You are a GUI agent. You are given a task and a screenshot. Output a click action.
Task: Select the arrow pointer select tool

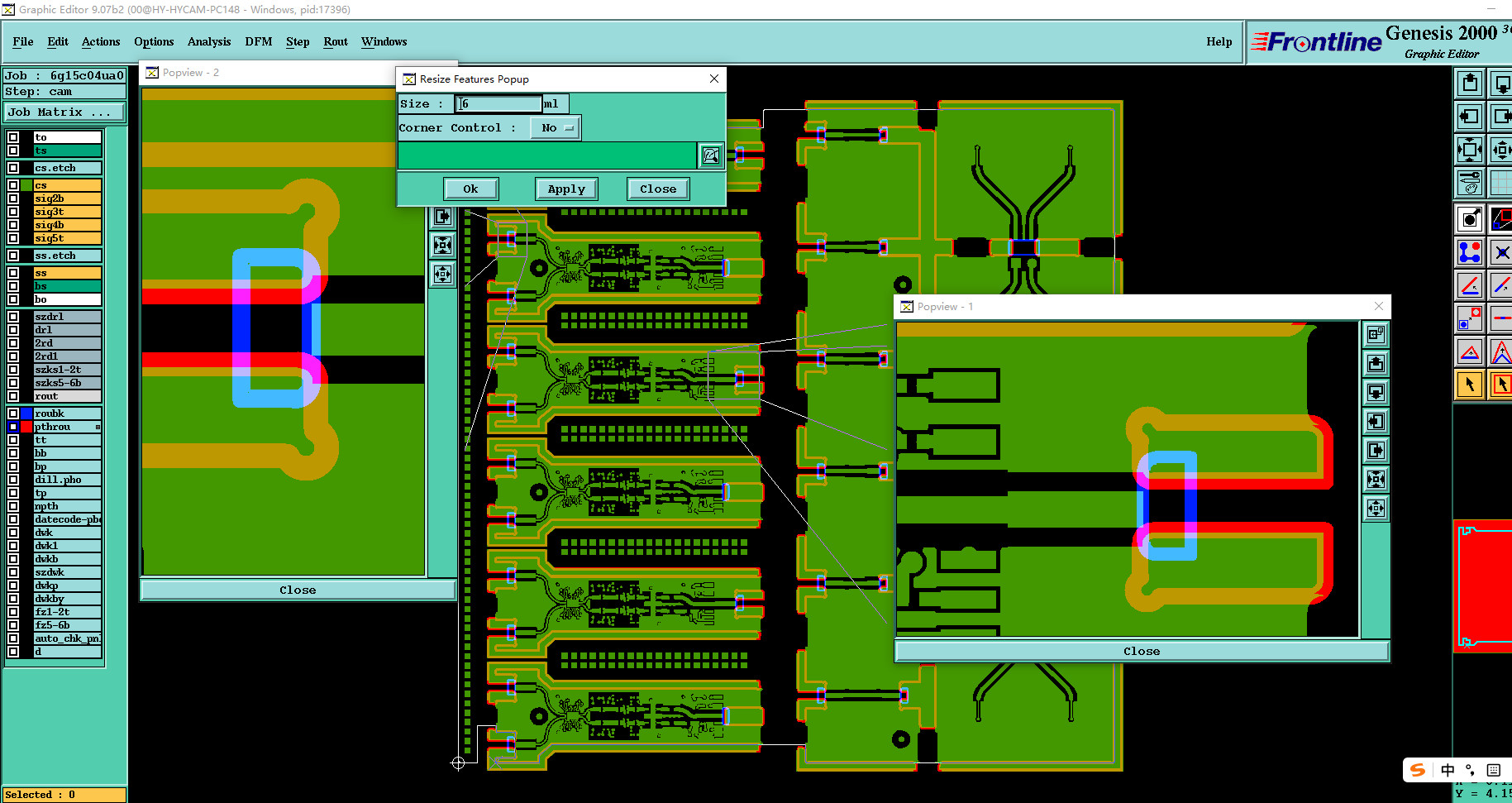click(1470, 385)
